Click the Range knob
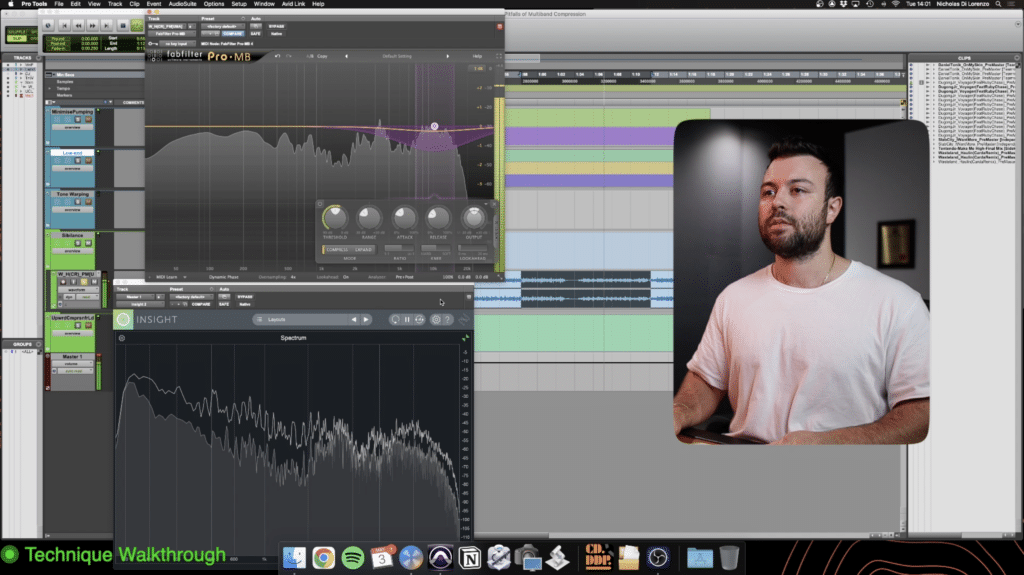The image size is (1024, 575). tap(369, 218)
